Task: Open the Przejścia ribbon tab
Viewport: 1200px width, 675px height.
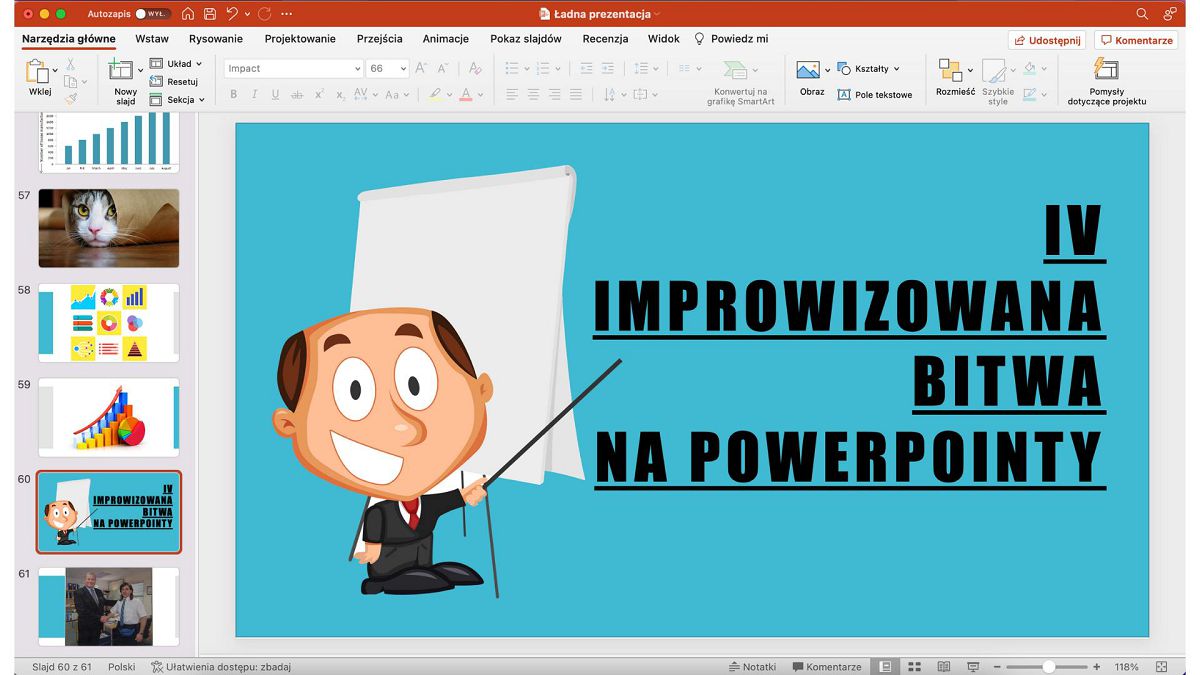Action: pyautogui.click(x=379, y=39)
